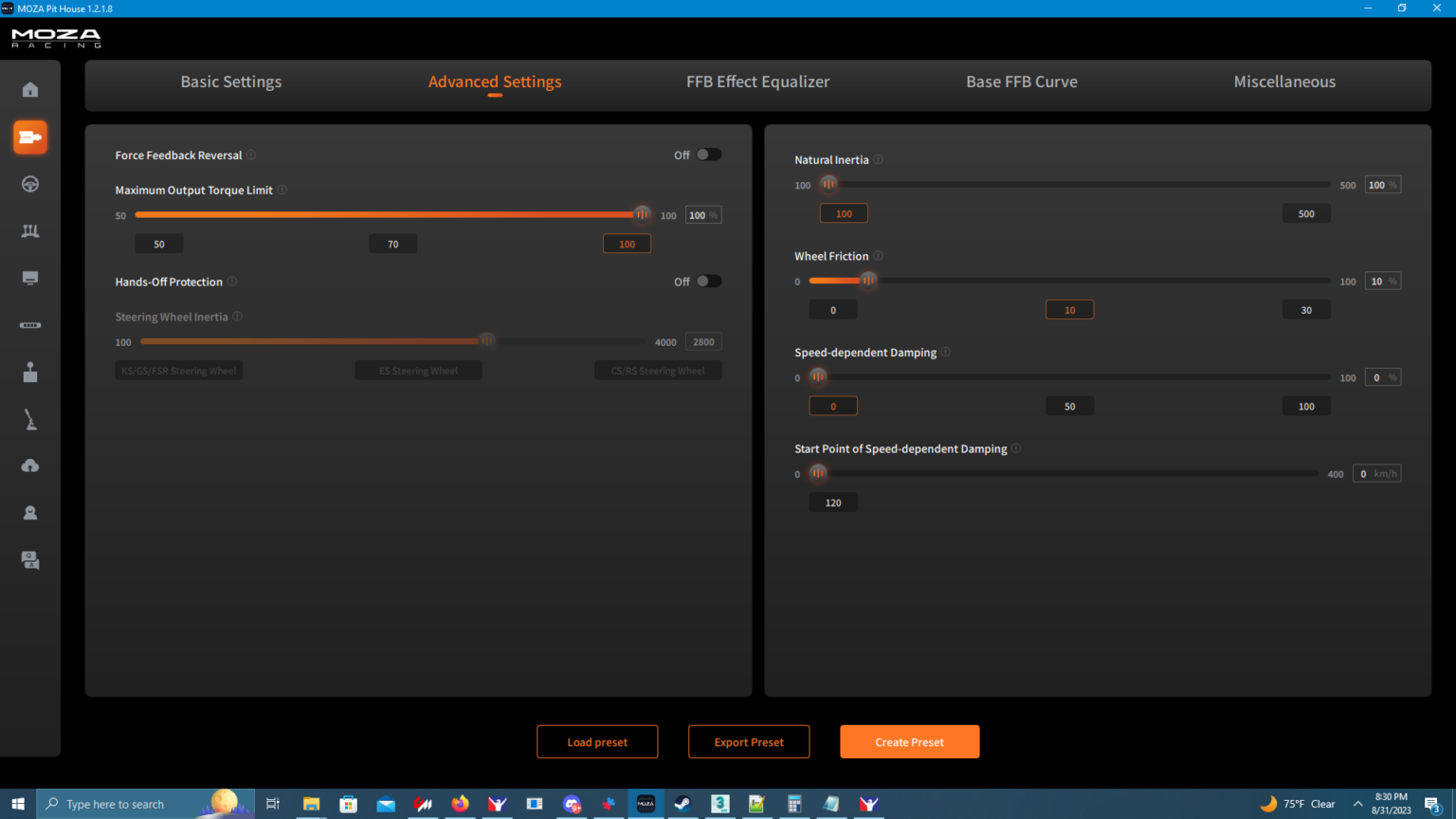This screenshot has height=819, width=1456.
Task: Open the handbrake settings sidebar icon
Action: click(x=30, y=419)
